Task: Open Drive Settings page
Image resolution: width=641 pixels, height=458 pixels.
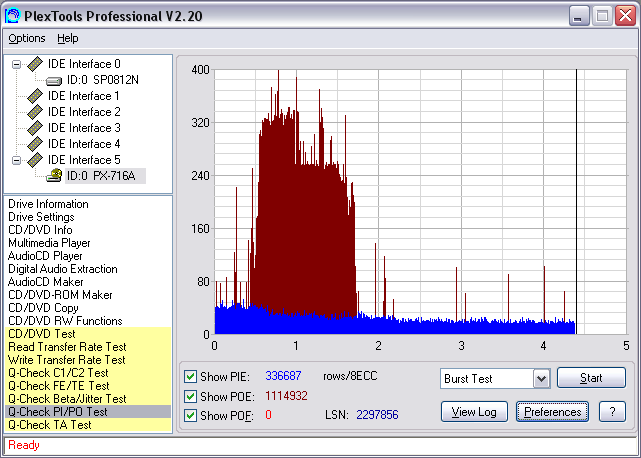Action: [41, 217]
